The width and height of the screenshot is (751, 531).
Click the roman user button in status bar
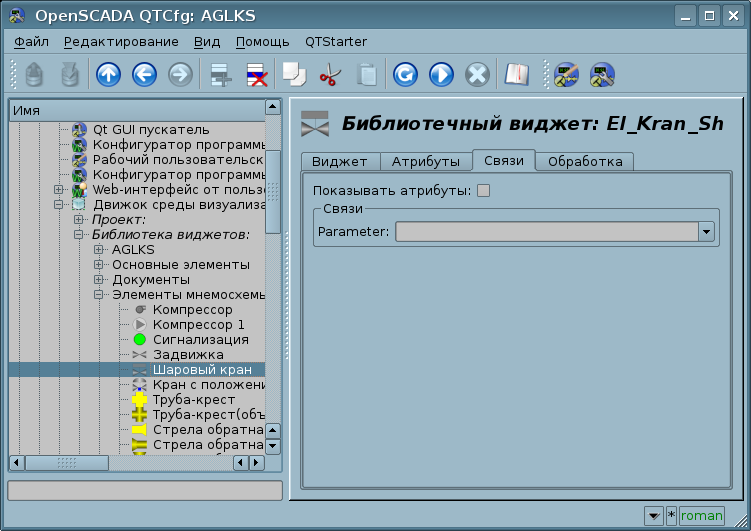(701, 516)
